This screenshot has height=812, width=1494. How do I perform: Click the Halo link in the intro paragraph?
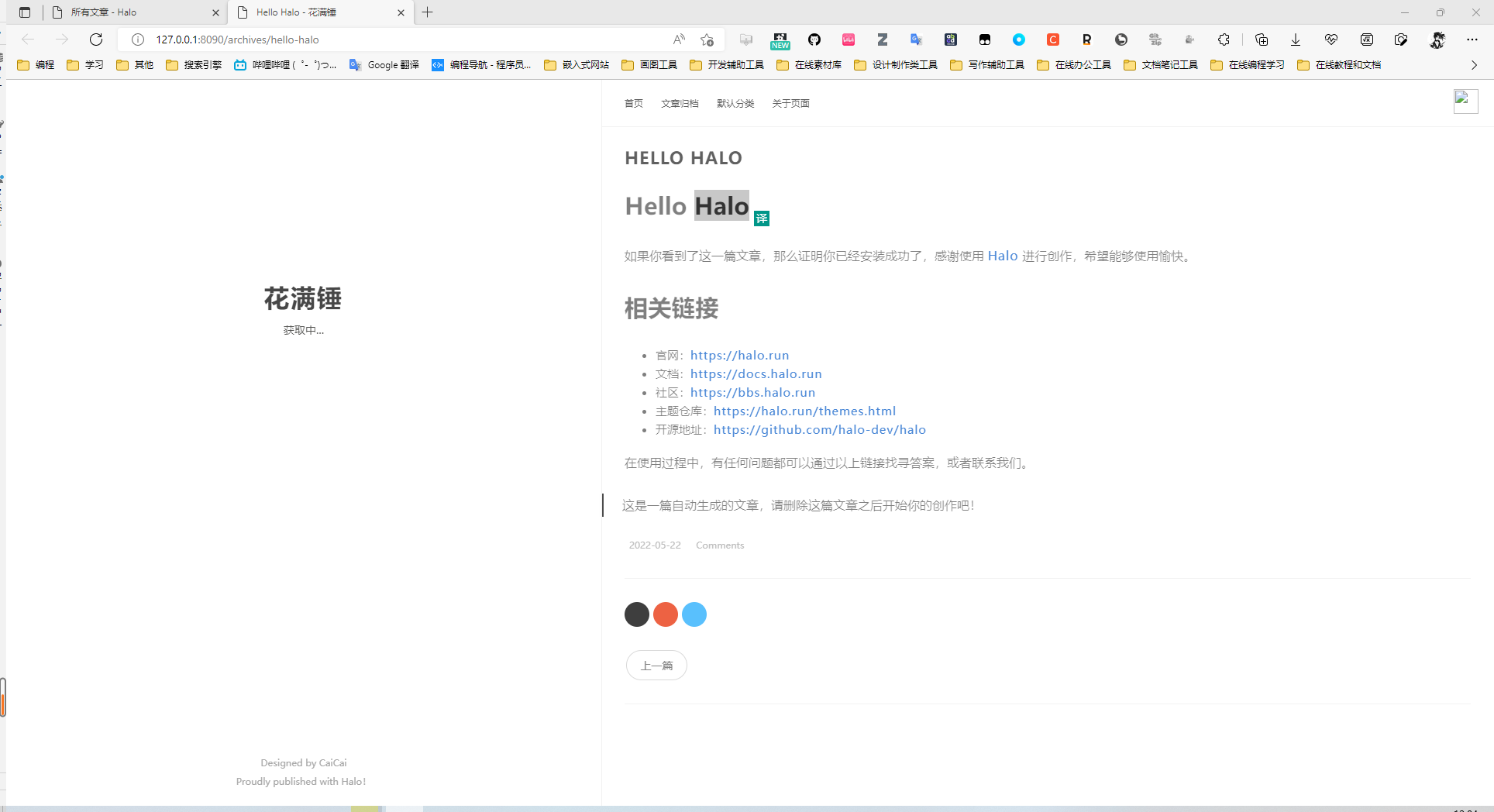click(1003, 256)
